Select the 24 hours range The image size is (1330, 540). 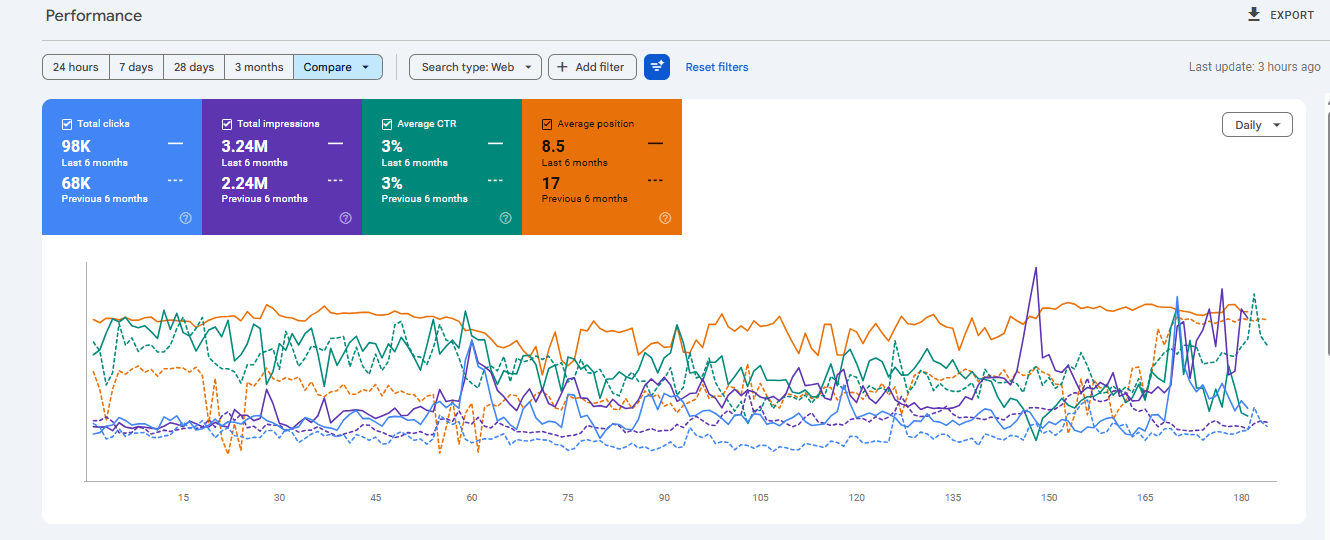click(x=76, y=67)
